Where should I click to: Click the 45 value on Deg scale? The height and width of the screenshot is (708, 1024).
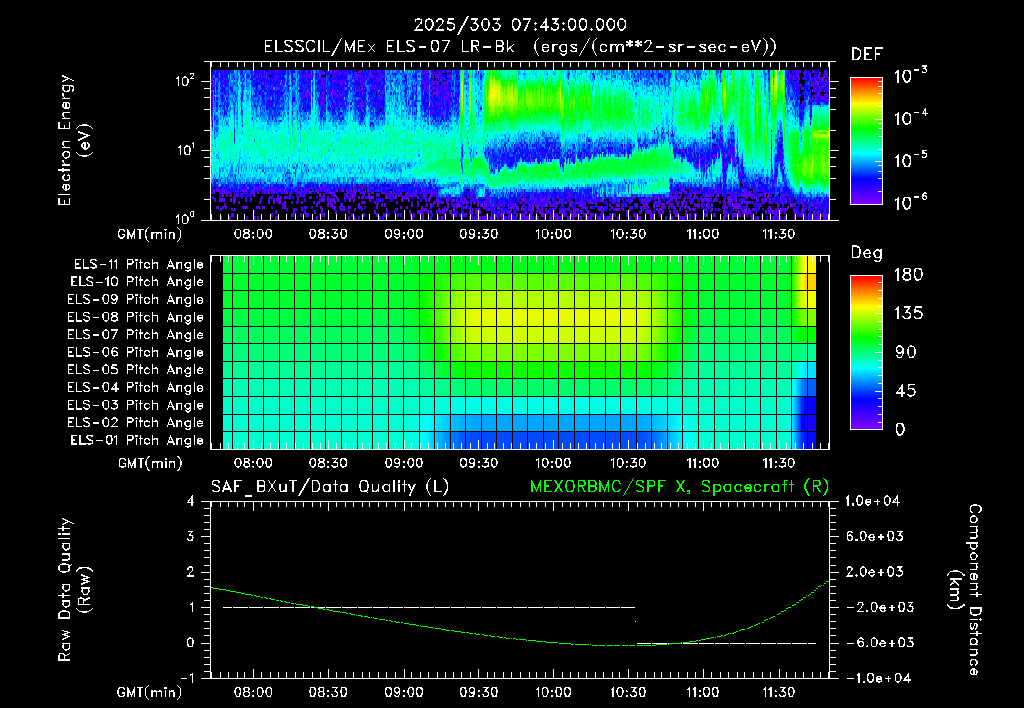(x=905, y=391)
